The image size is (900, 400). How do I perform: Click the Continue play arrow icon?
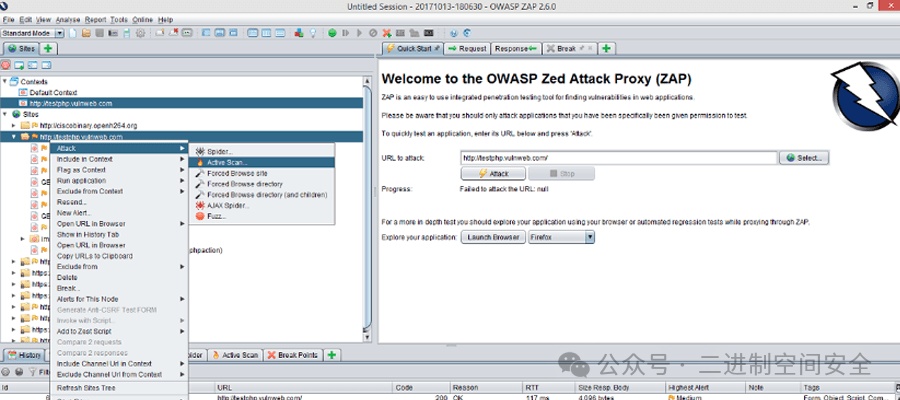pos(359,33)
